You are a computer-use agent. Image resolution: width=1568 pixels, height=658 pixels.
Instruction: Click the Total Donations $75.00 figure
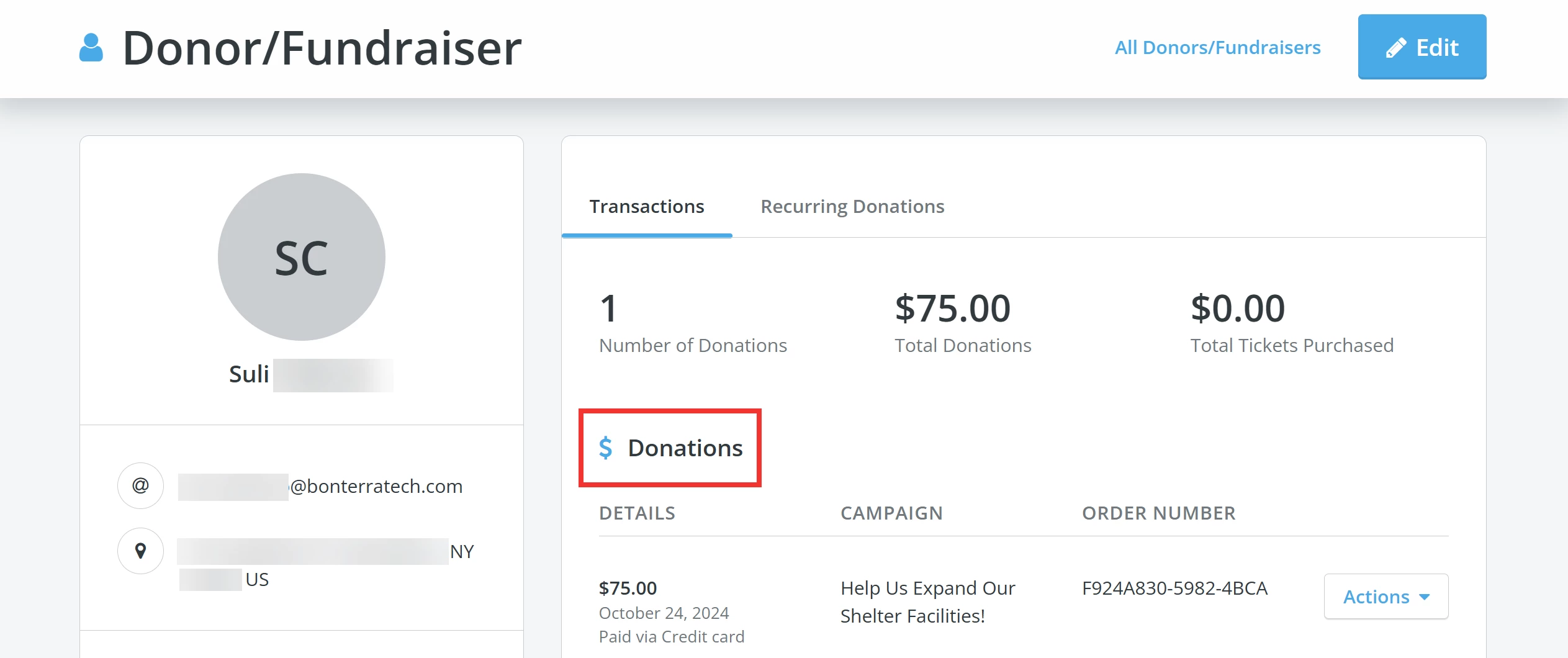pos(951,307)
